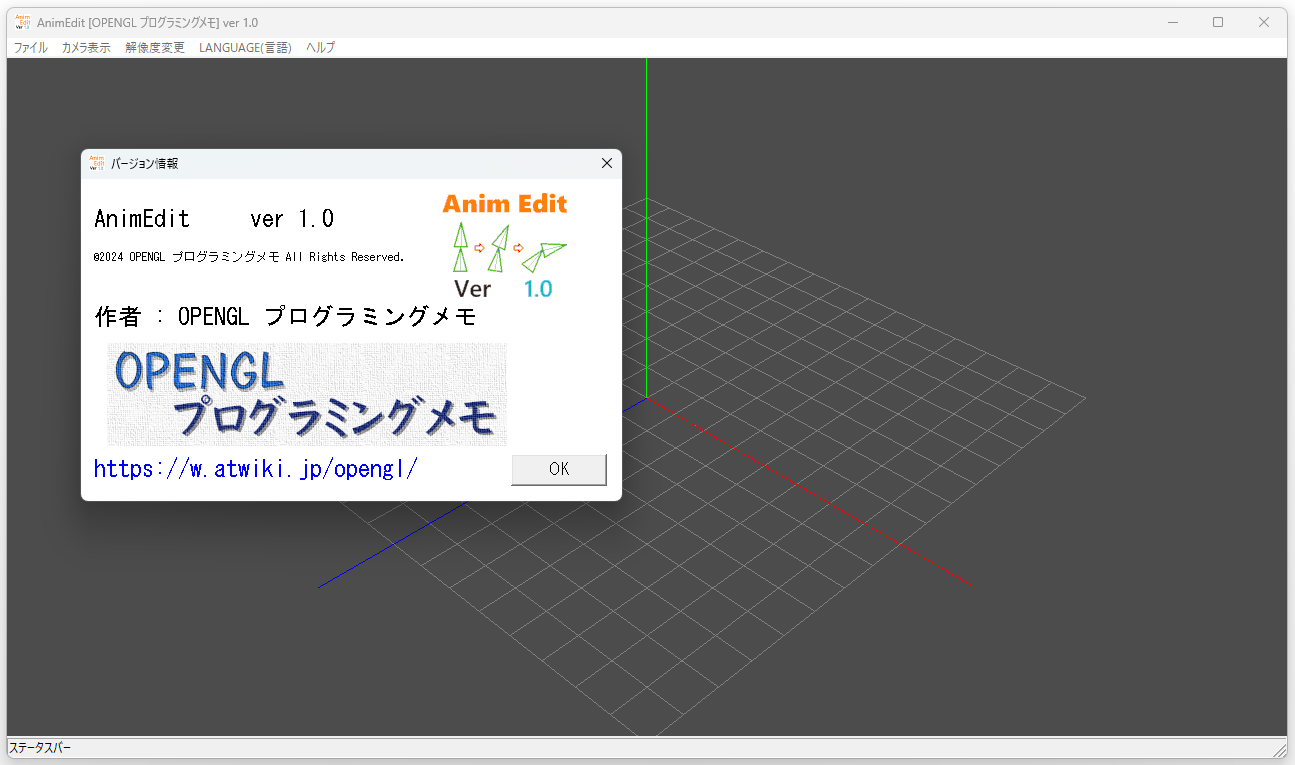Click the AnimEdit icon in the title bar
The image size is (1295, 765).
coord(22,21)
